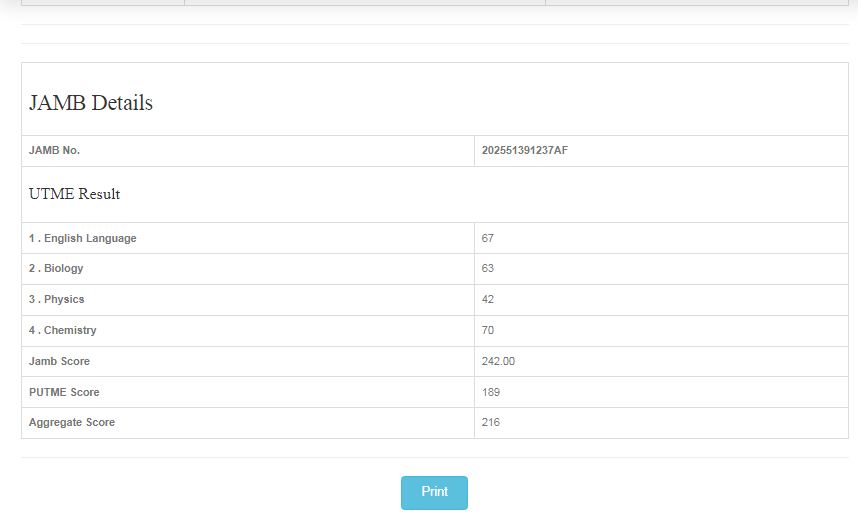Click the Chemistry subject label

(63, 331)
